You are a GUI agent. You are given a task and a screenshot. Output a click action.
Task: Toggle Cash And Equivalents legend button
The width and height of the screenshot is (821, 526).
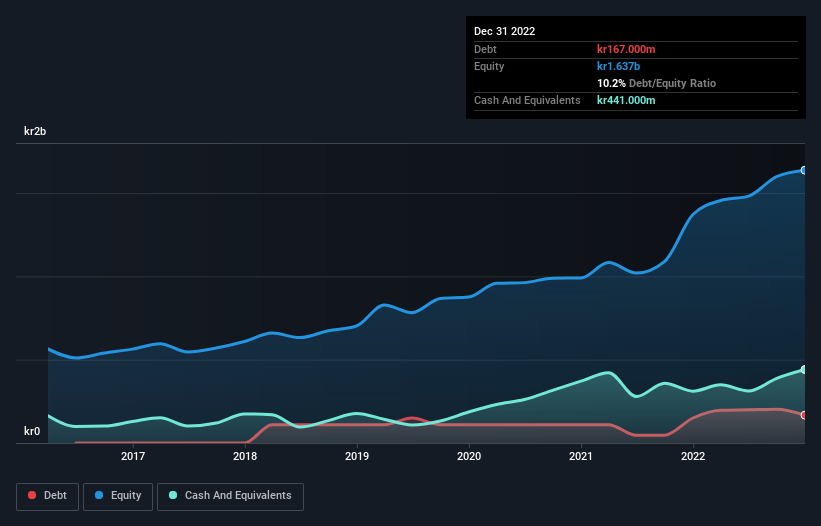230,496
